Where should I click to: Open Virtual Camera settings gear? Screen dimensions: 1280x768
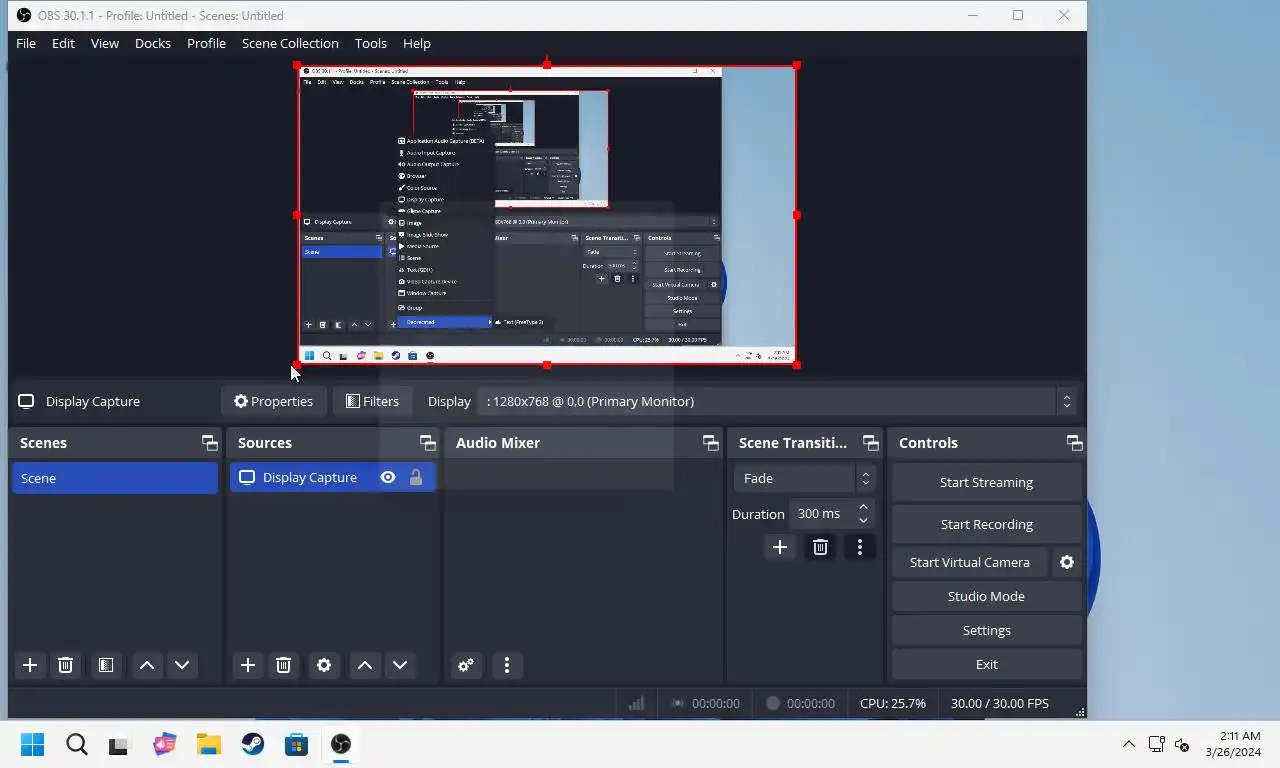[1067, 562]
